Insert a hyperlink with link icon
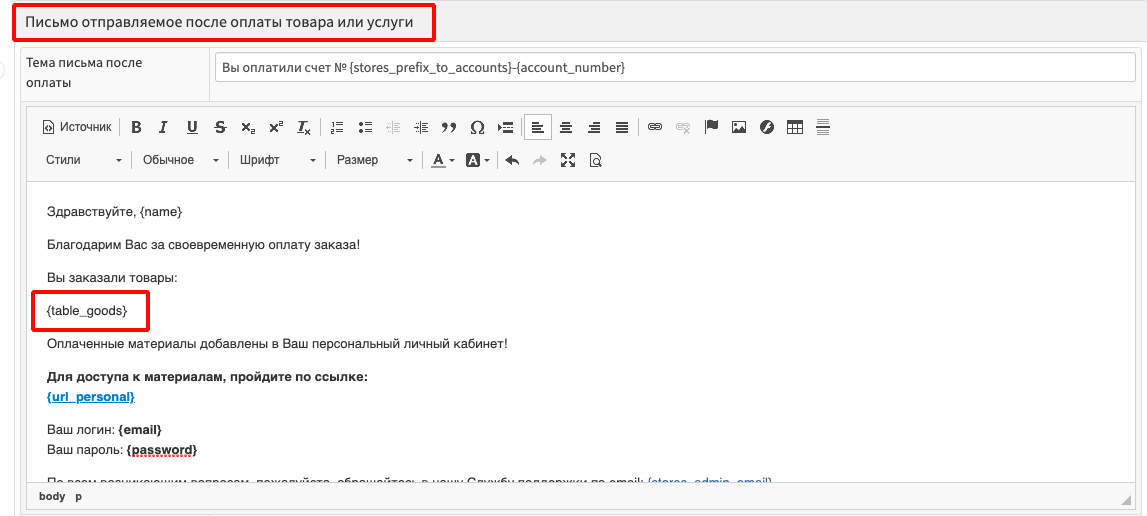The height and width of the screenshot is (516, 1147). pos(655,127)
